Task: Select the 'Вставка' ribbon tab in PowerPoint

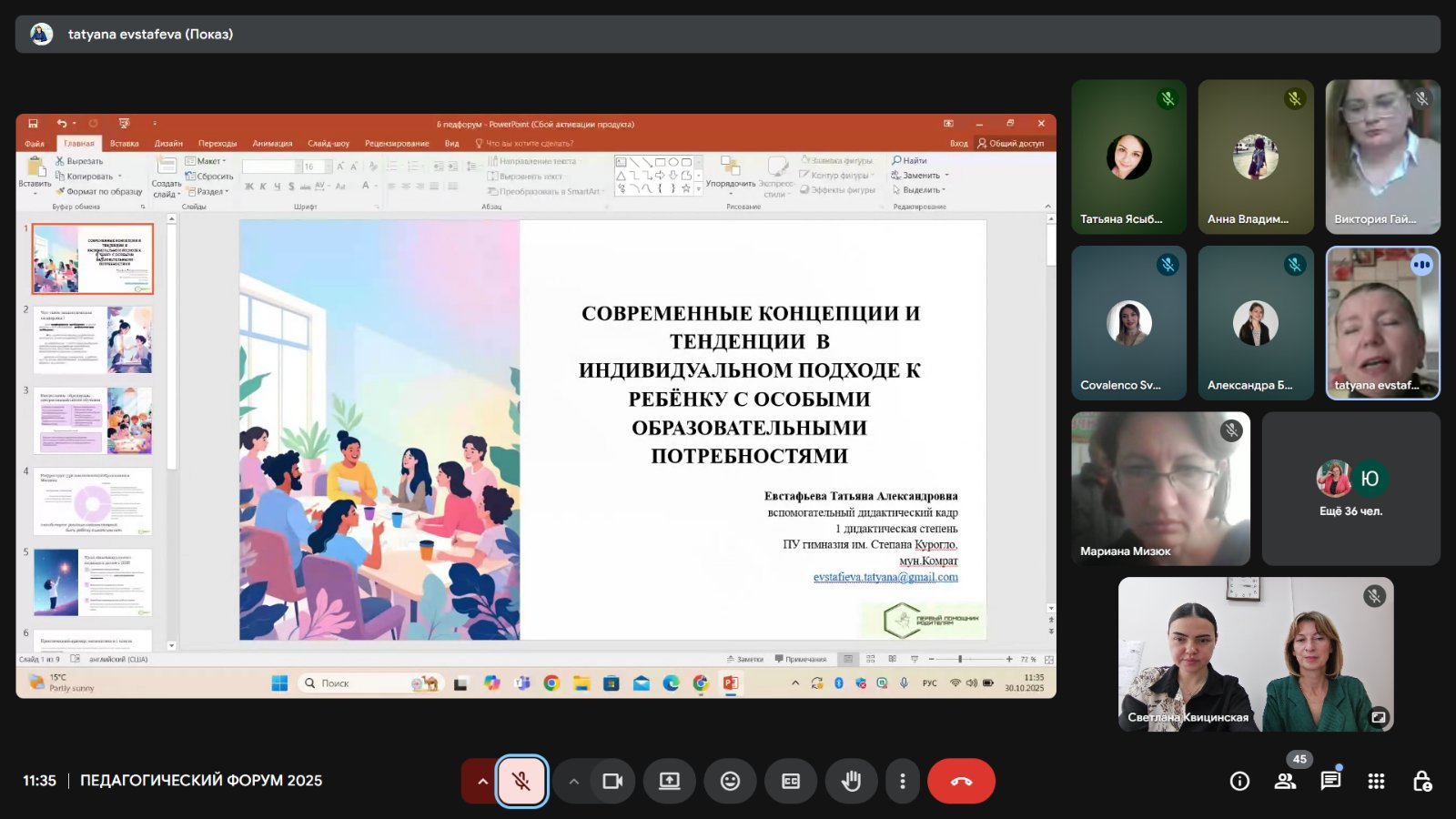Action: (x=125, y=144)
